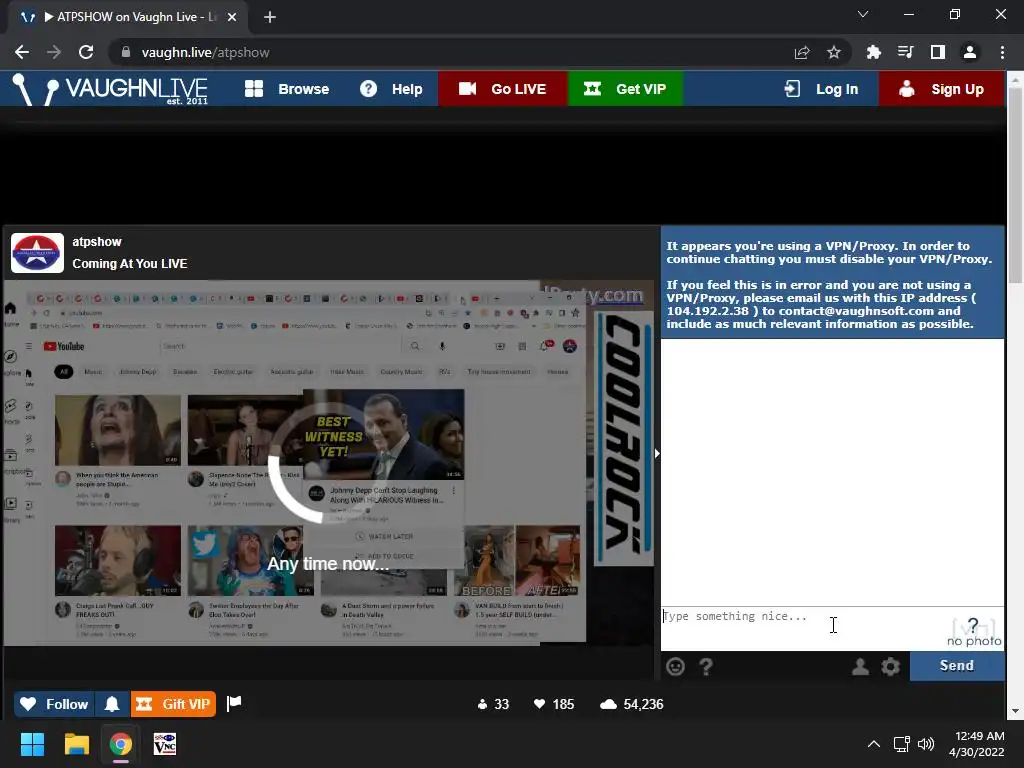Open a new browser tab

(270, 17)
